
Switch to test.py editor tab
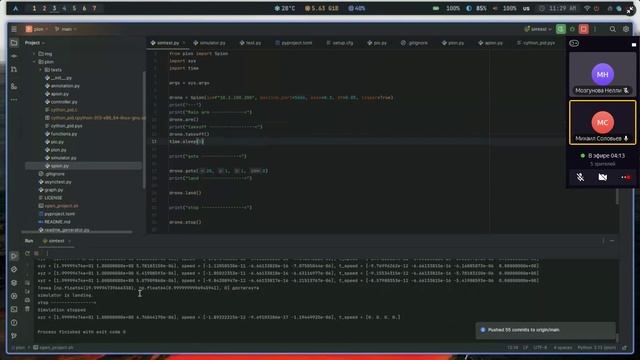coord(250,43)
